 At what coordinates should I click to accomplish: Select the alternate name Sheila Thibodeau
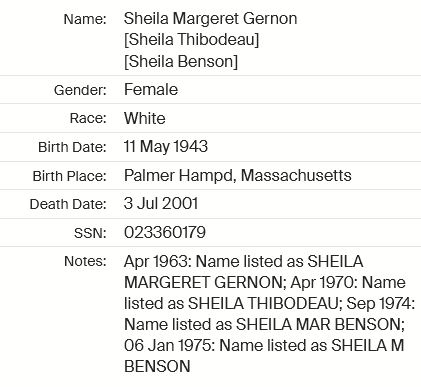point(191,40)
